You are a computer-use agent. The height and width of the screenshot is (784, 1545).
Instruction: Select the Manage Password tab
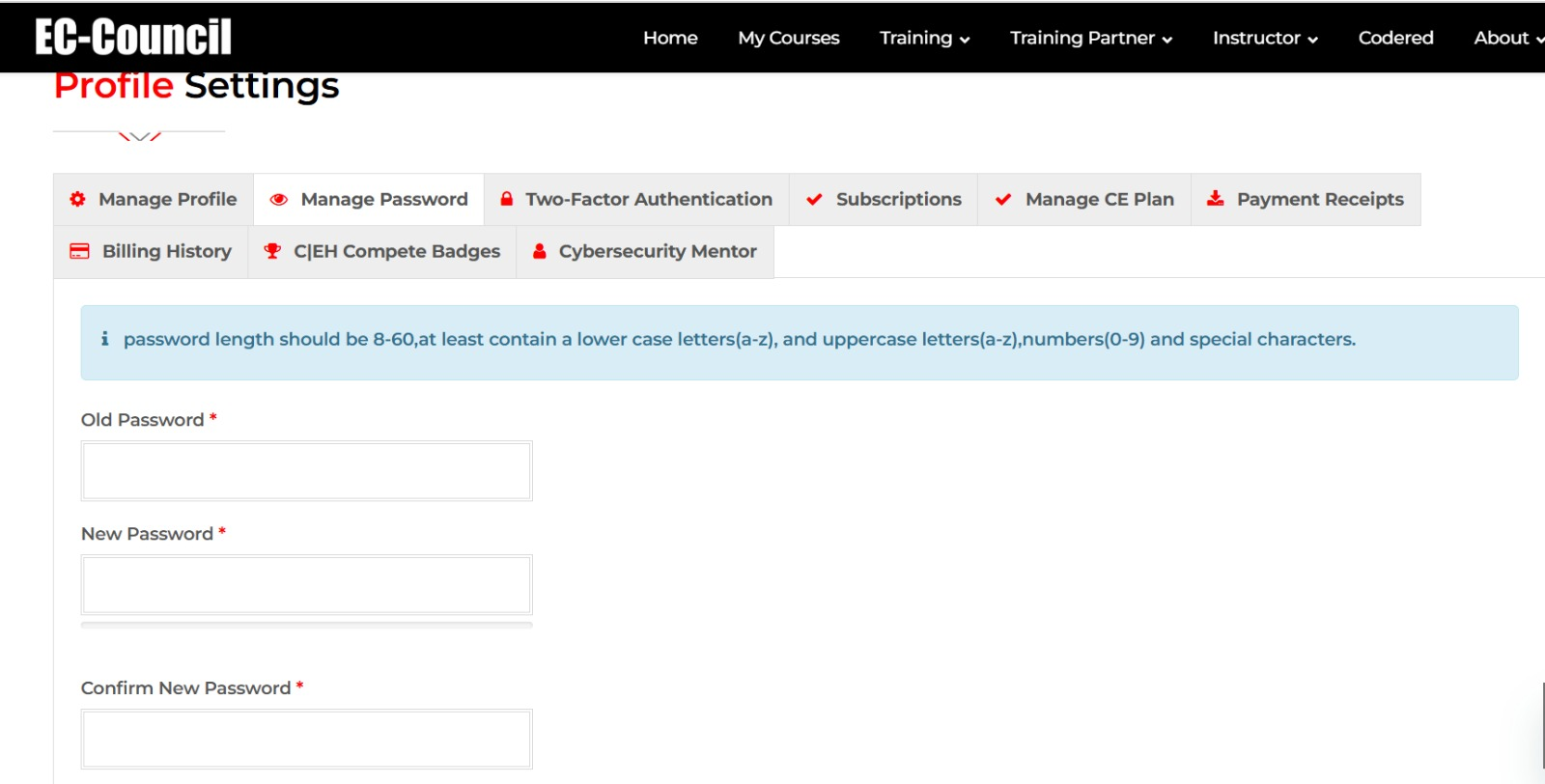click(x=369, y=200)
